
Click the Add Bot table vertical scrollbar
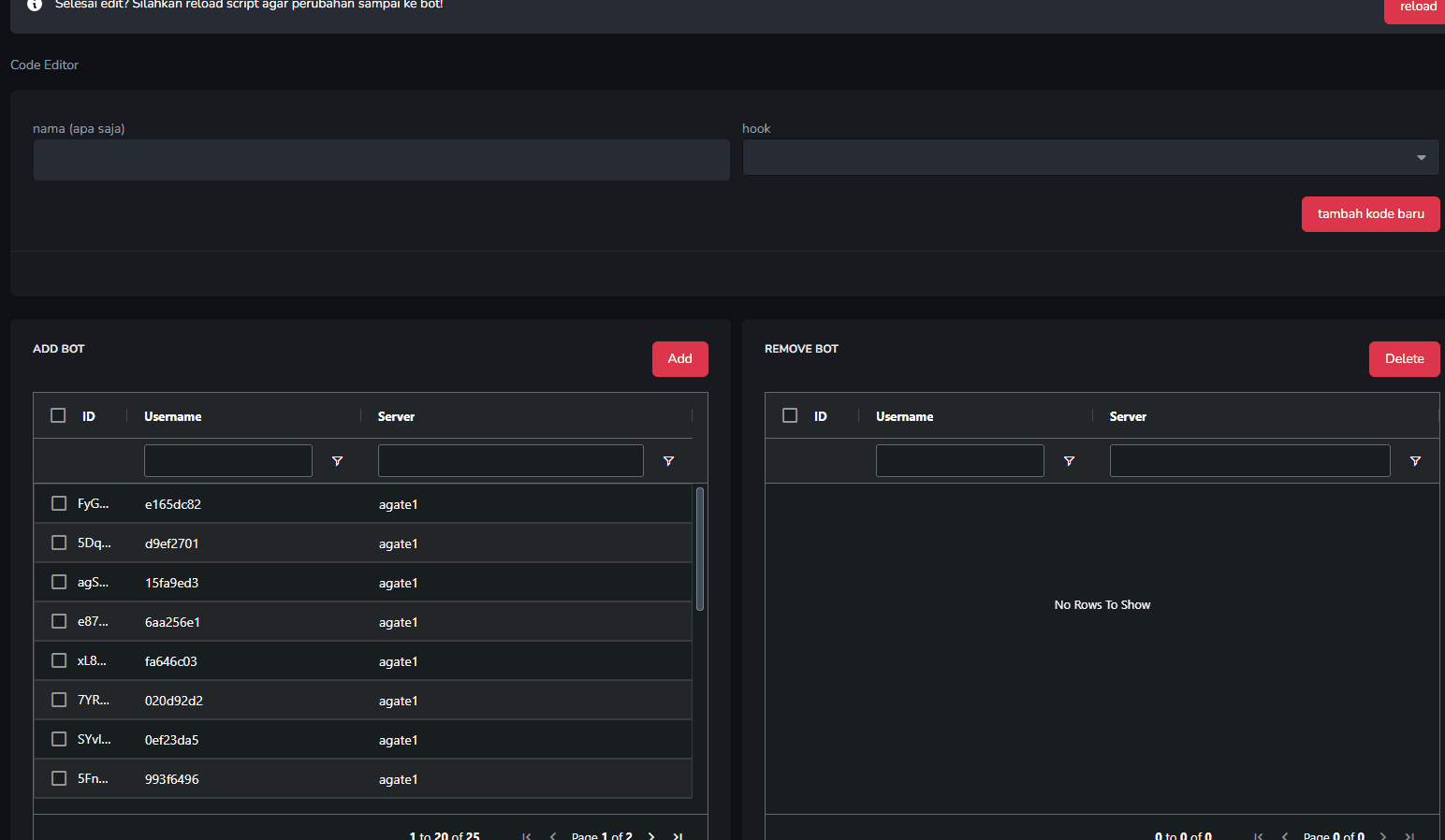pyautogui.click(x=700, y=549)
